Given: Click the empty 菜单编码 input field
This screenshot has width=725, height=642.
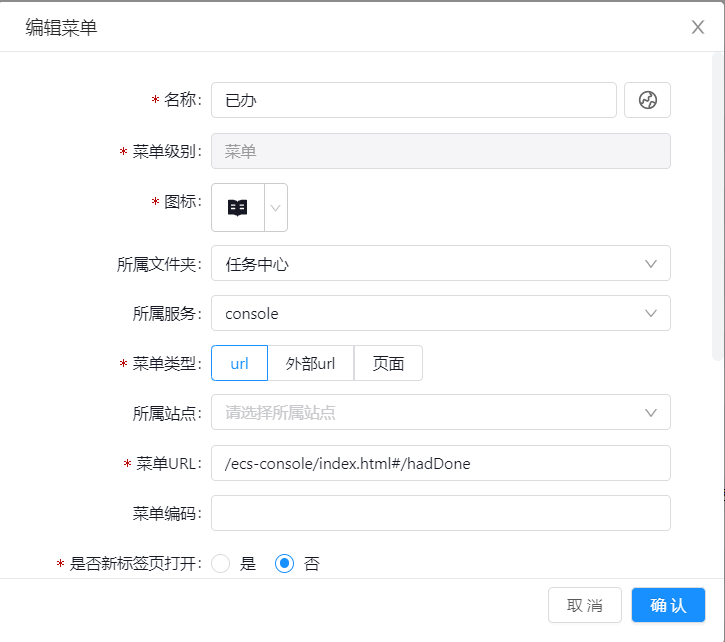Looking at the screenshot, I should pos(440,513).
